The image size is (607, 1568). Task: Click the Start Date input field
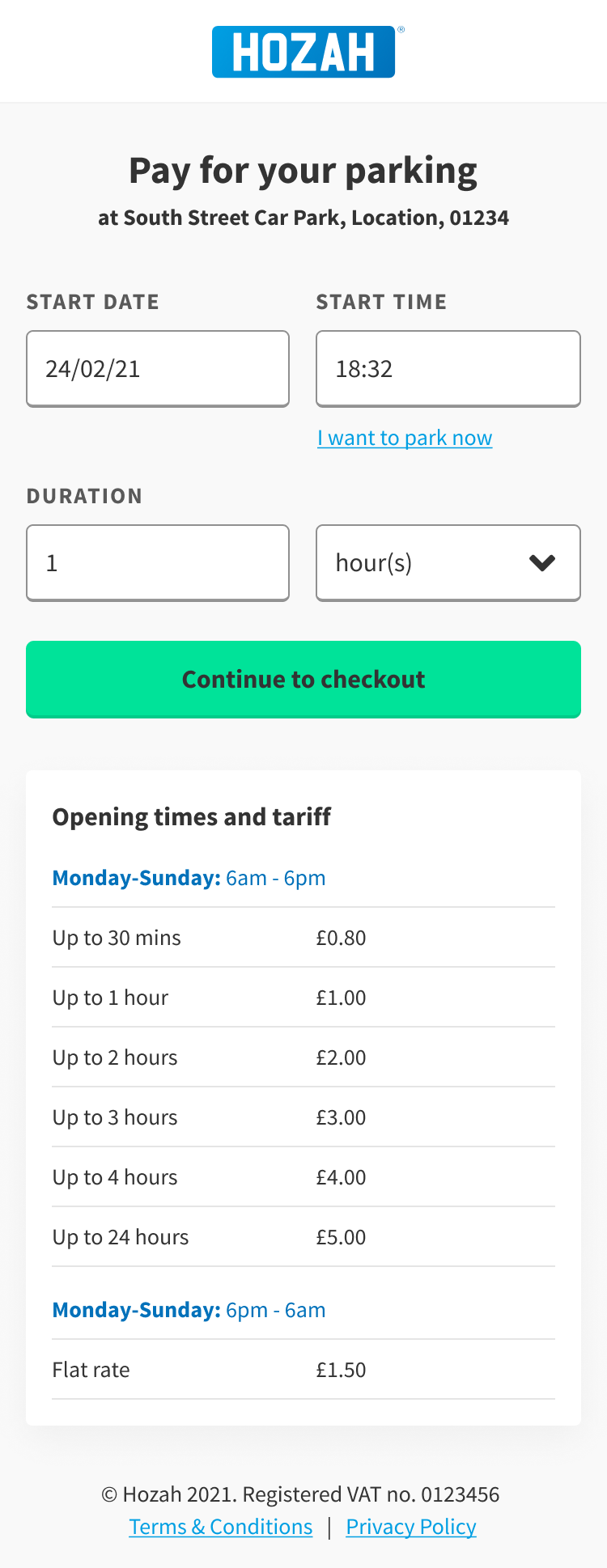(x=158, y=369)
